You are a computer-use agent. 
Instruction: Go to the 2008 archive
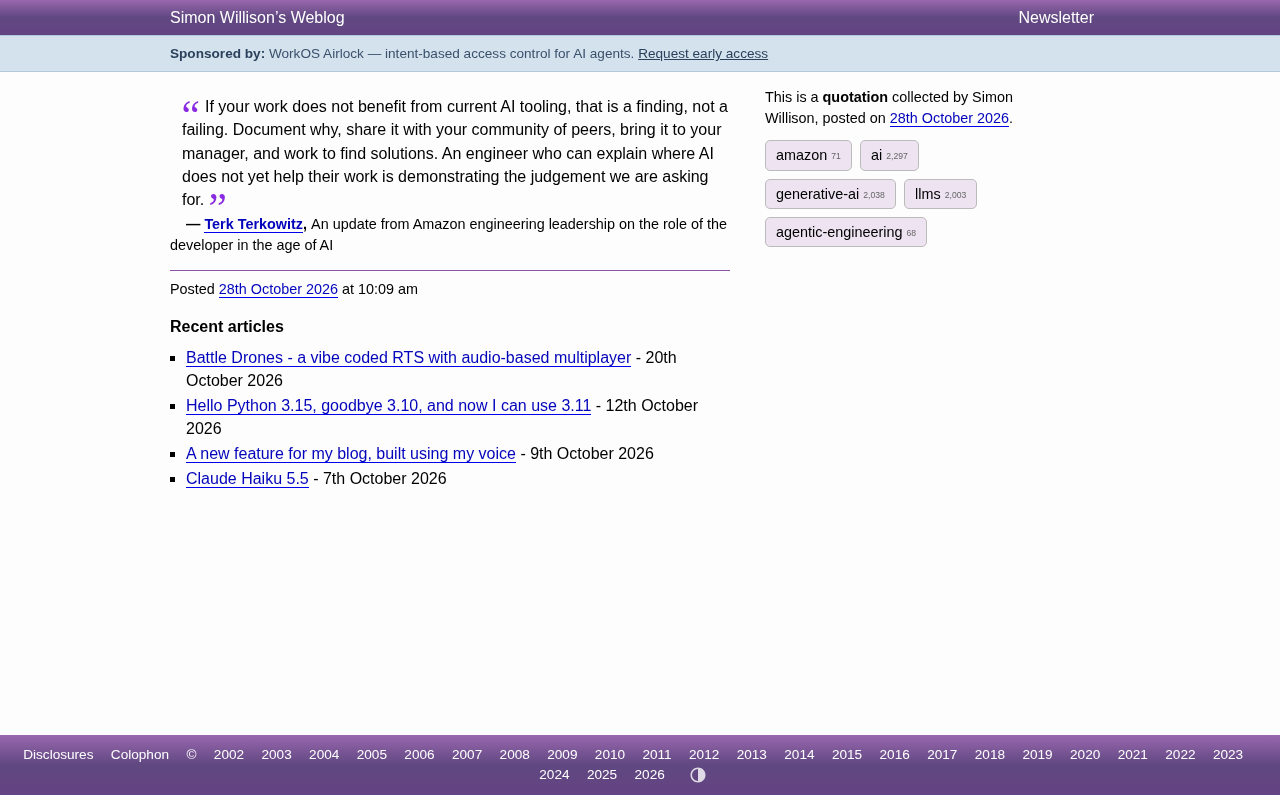click(x=515, y=755)
